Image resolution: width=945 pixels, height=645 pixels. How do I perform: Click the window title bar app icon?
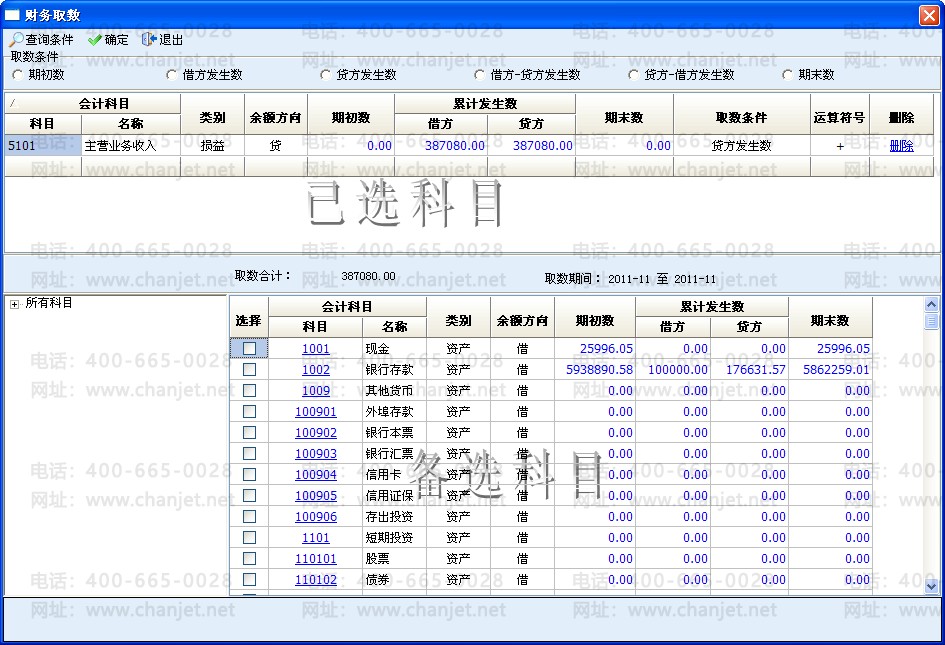(13, 15)
